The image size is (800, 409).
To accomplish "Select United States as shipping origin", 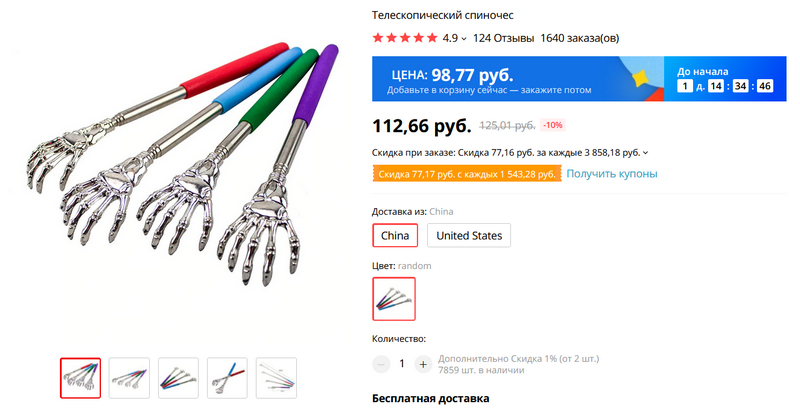I will click(x=469, y=235).
